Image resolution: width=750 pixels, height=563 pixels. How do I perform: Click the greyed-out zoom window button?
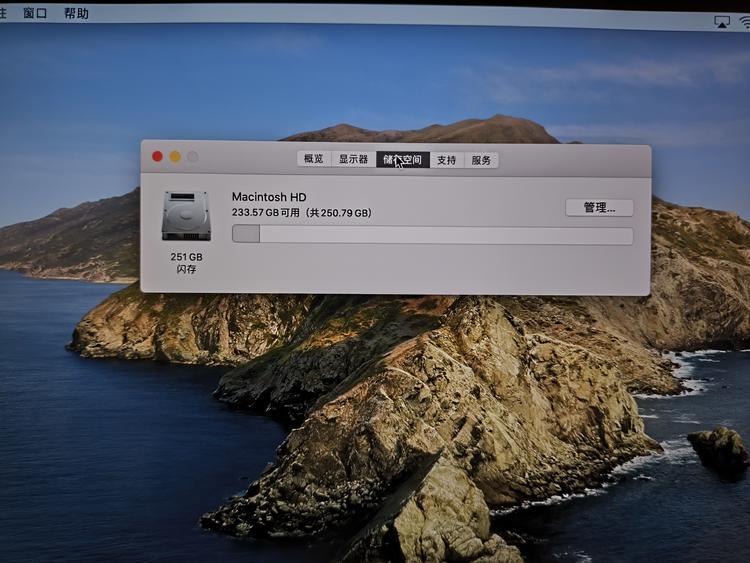click(x=193, y=156)
